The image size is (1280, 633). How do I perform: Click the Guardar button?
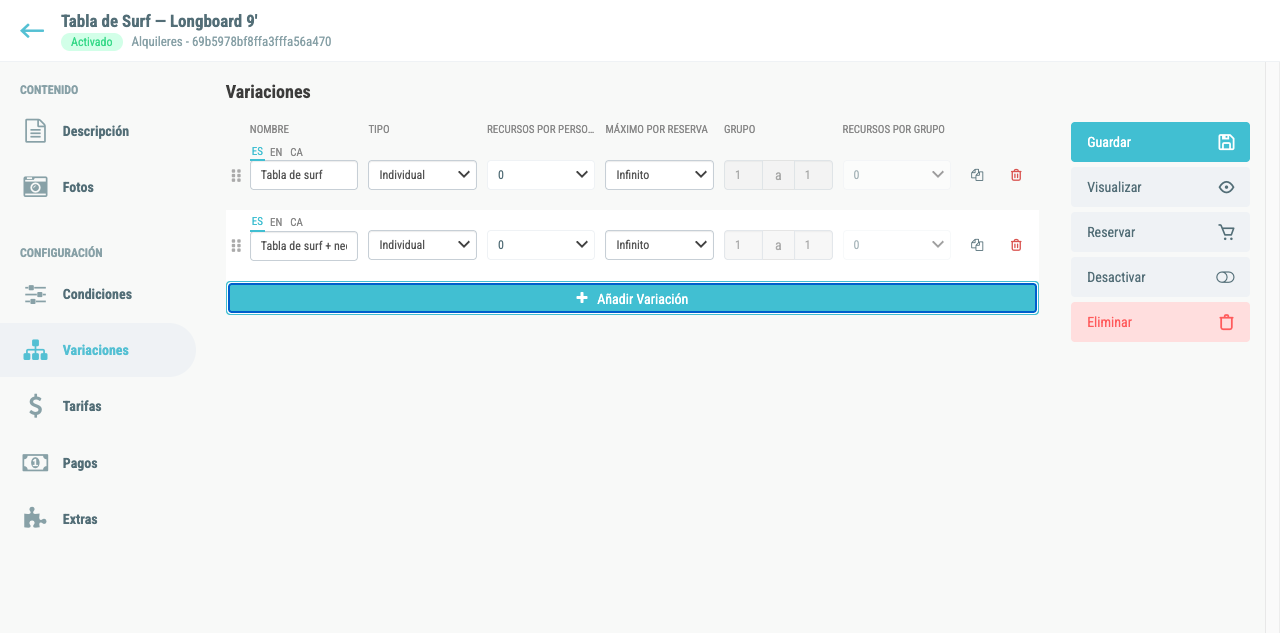(1160, 142)
